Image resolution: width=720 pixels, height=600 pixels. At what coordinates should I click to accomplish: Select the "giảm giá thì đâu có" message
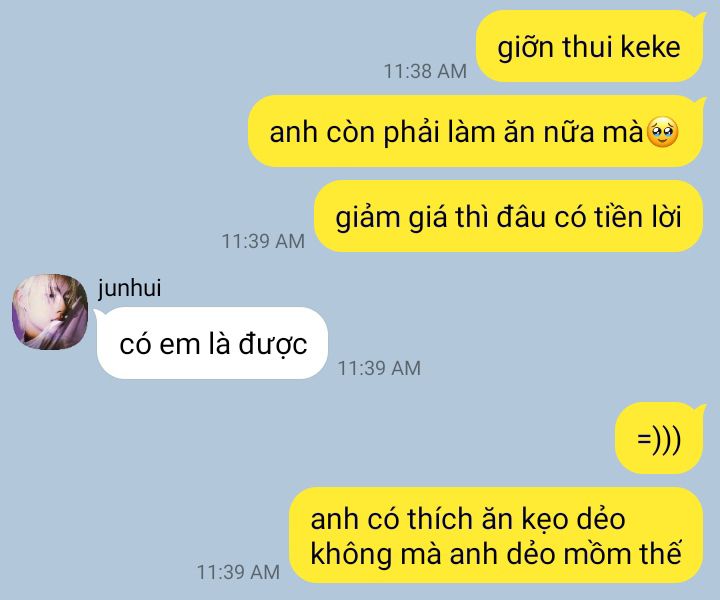[509, 216]
